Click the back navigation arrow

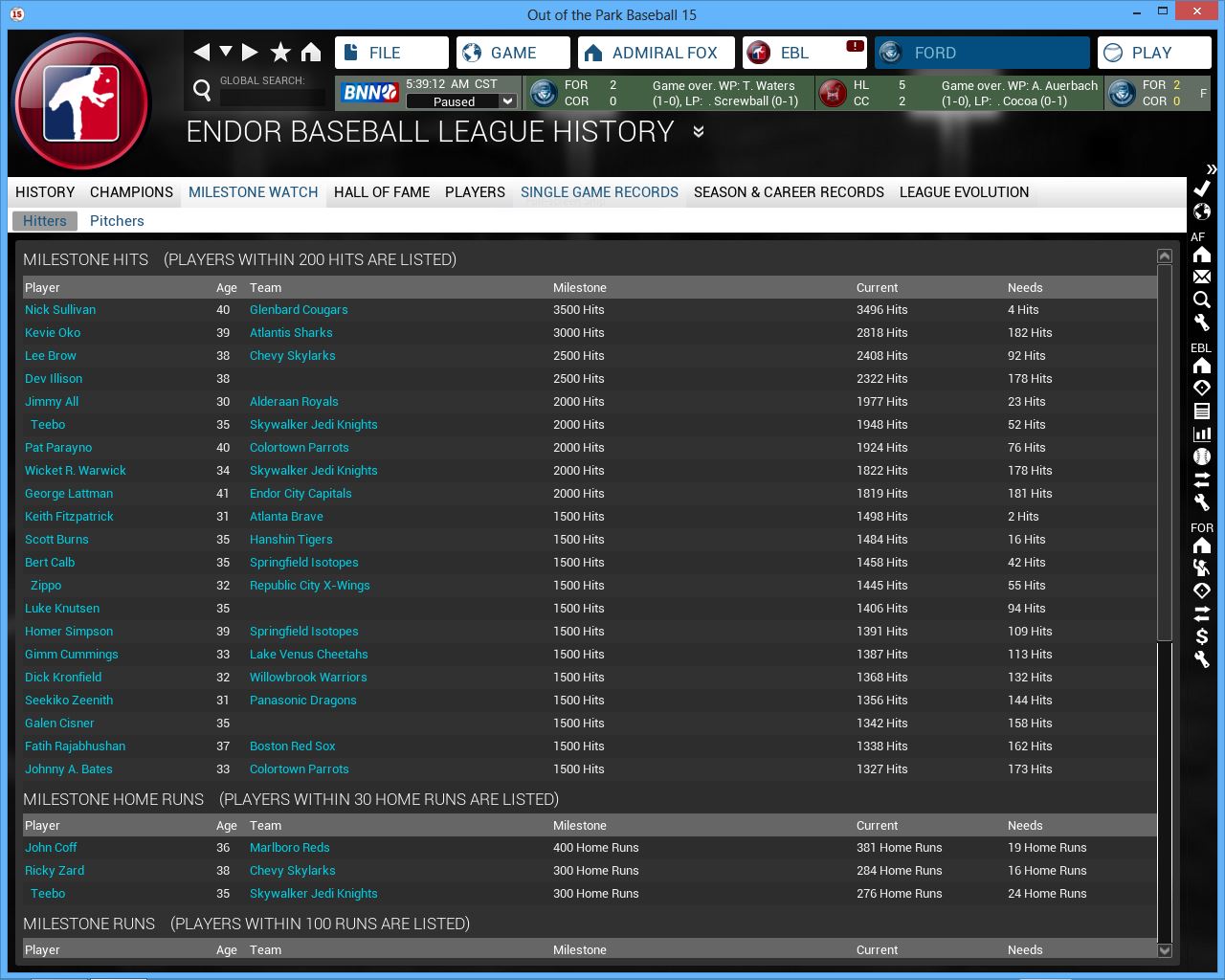pyautogui.click(x=201, y=53)
